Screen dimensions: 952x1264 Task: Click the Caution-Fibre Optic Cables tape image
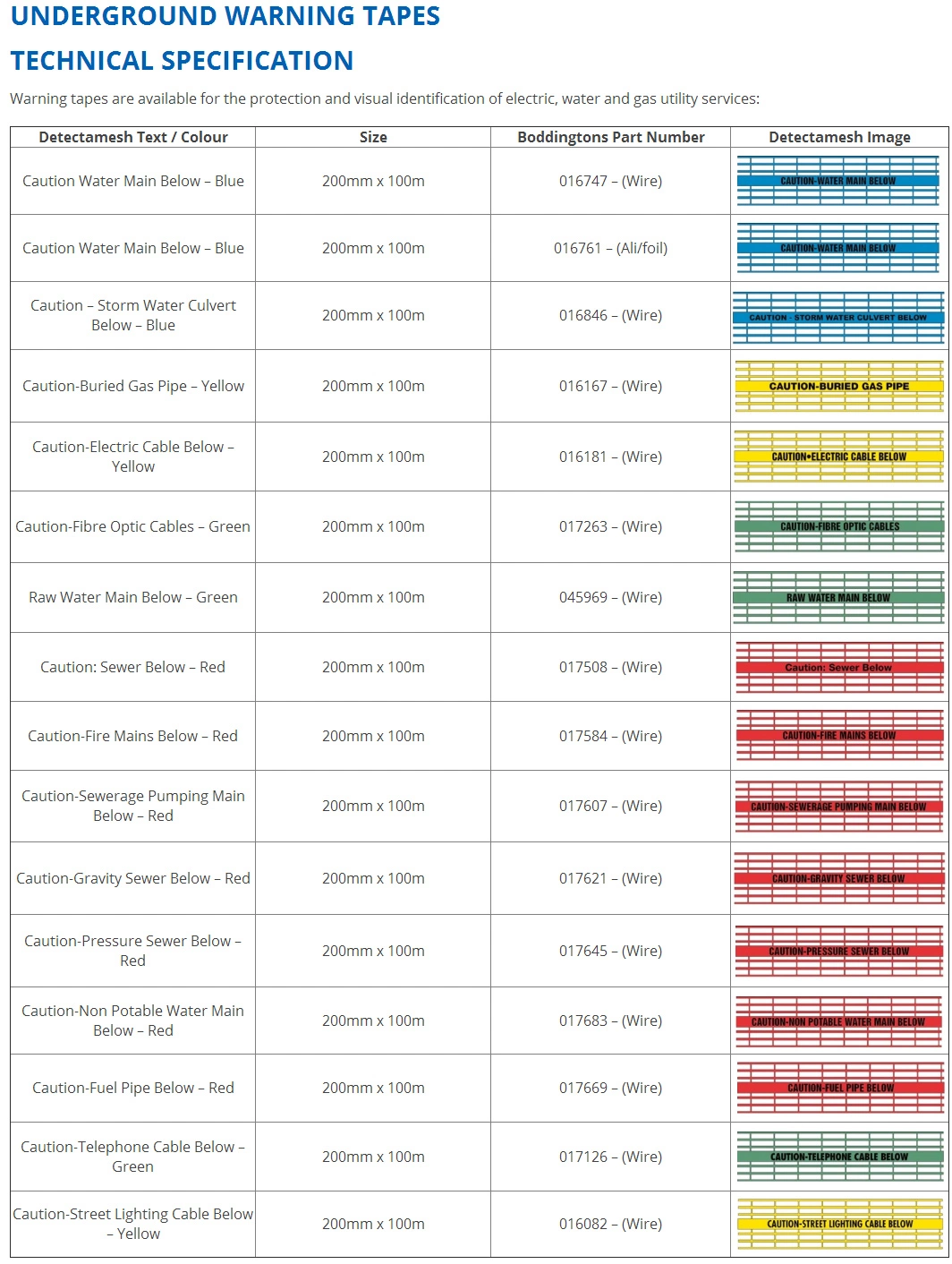tap(838, 526)
